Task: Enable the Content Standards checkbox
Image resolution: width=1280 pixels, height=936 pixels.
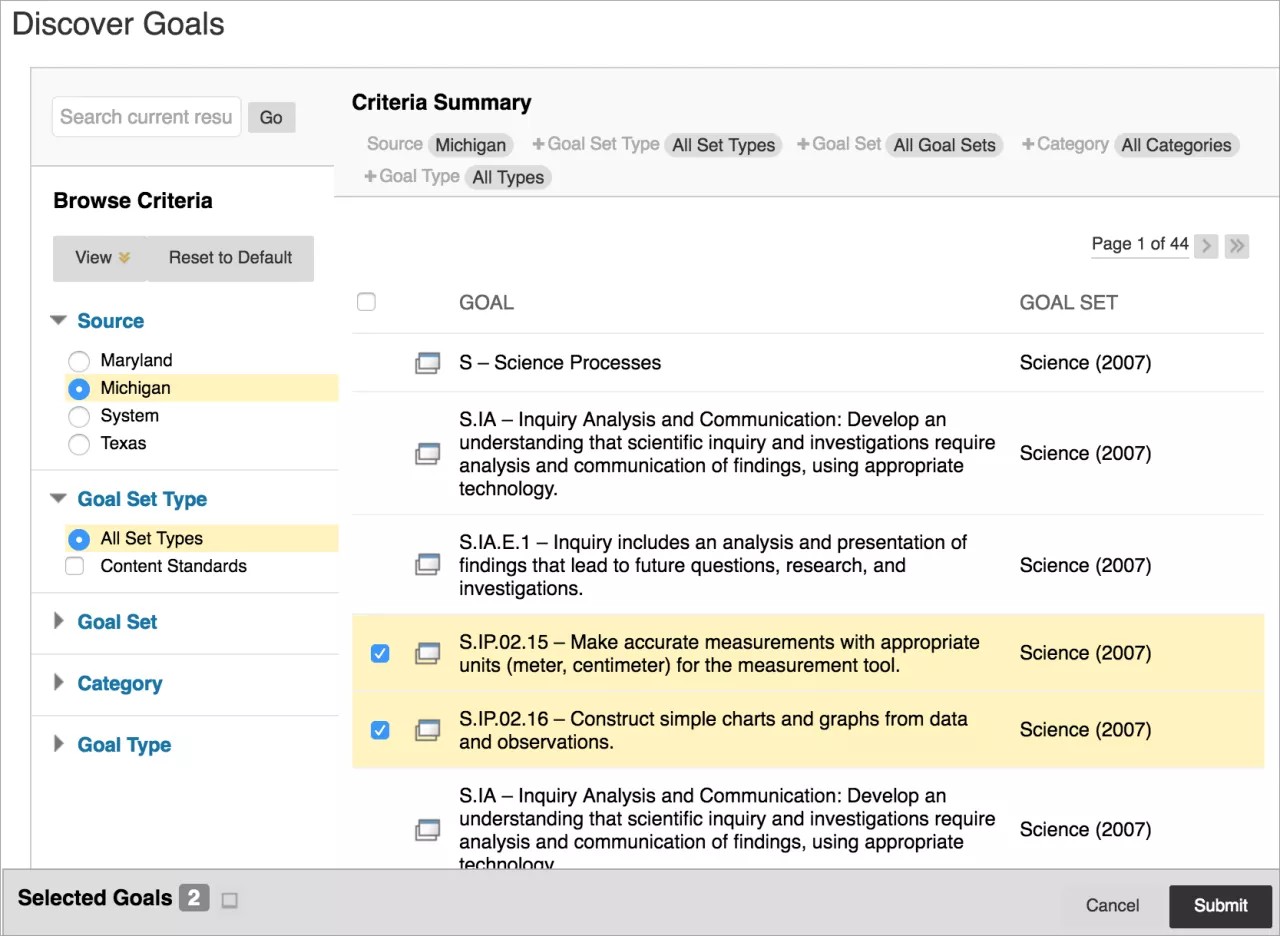Action: click(74, 565)
